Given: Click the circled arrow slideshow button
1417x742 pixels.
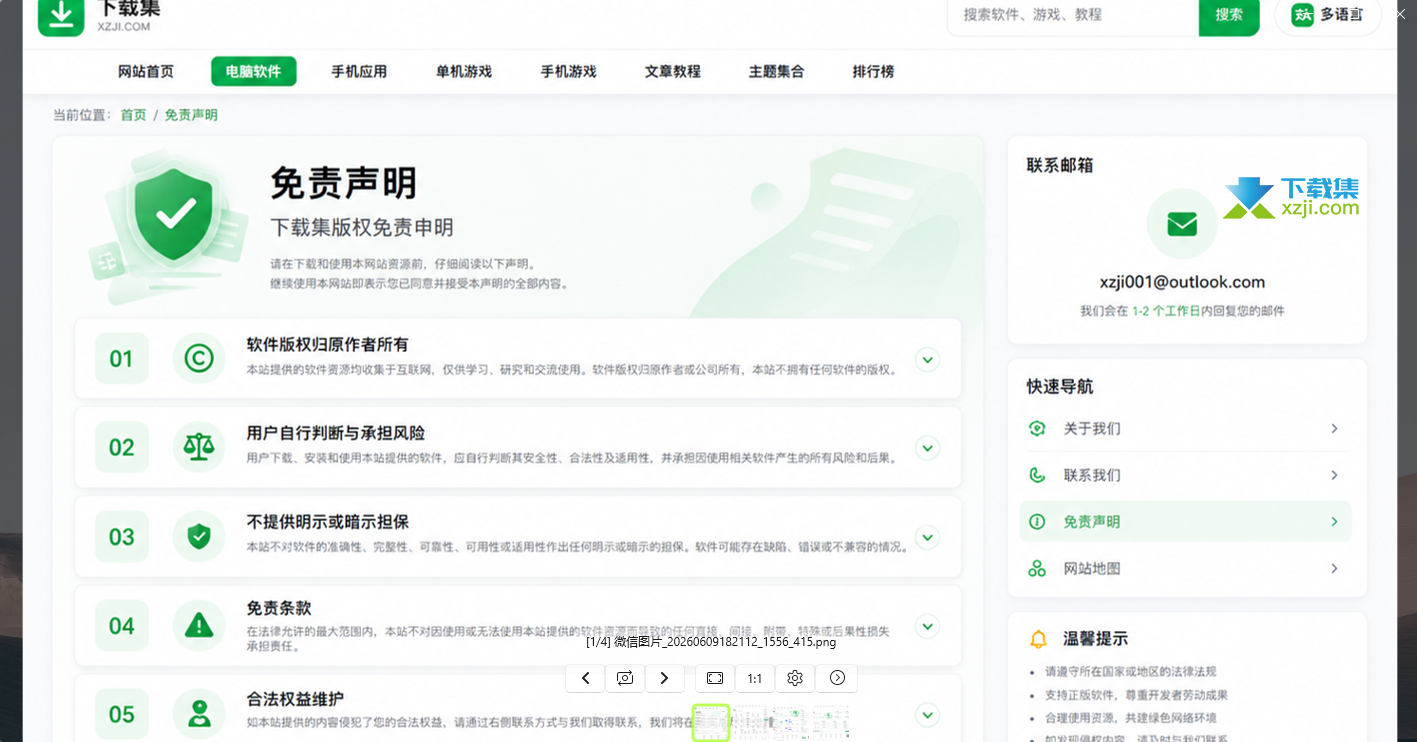Looking at the screenshot, I should (837, 678).
